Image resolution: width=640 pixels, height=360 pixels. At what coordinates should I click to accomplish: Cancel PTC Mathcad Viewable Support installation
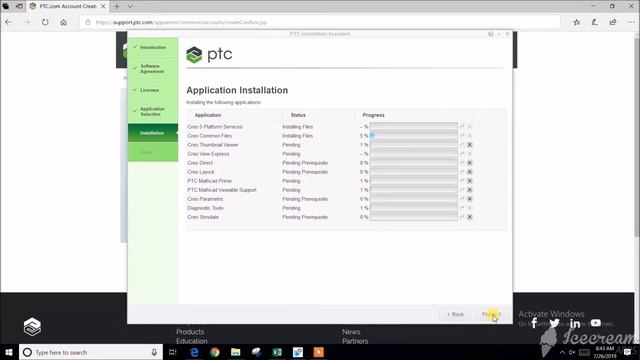click(x=470, y=190)
